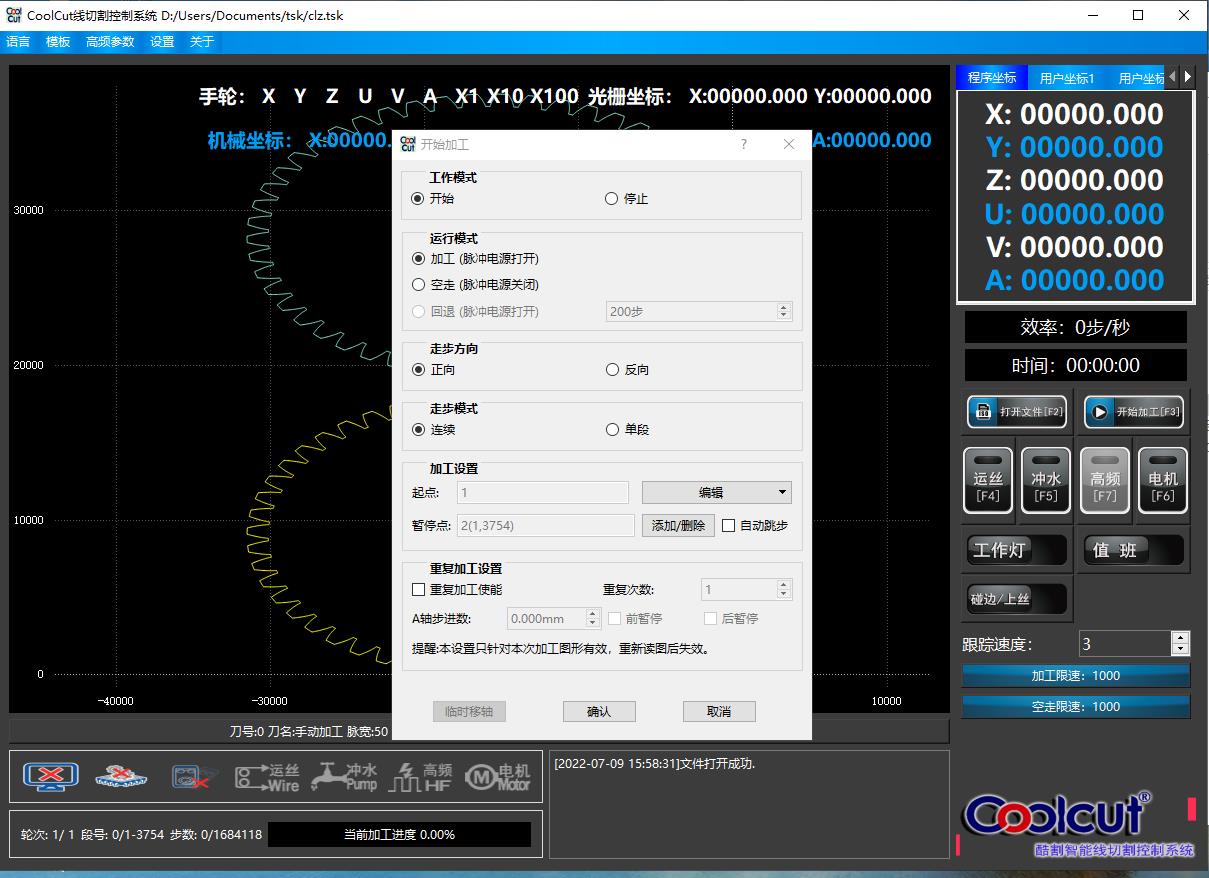
Task: Toggle the 运丝 [F4] button
Action: 988,480
